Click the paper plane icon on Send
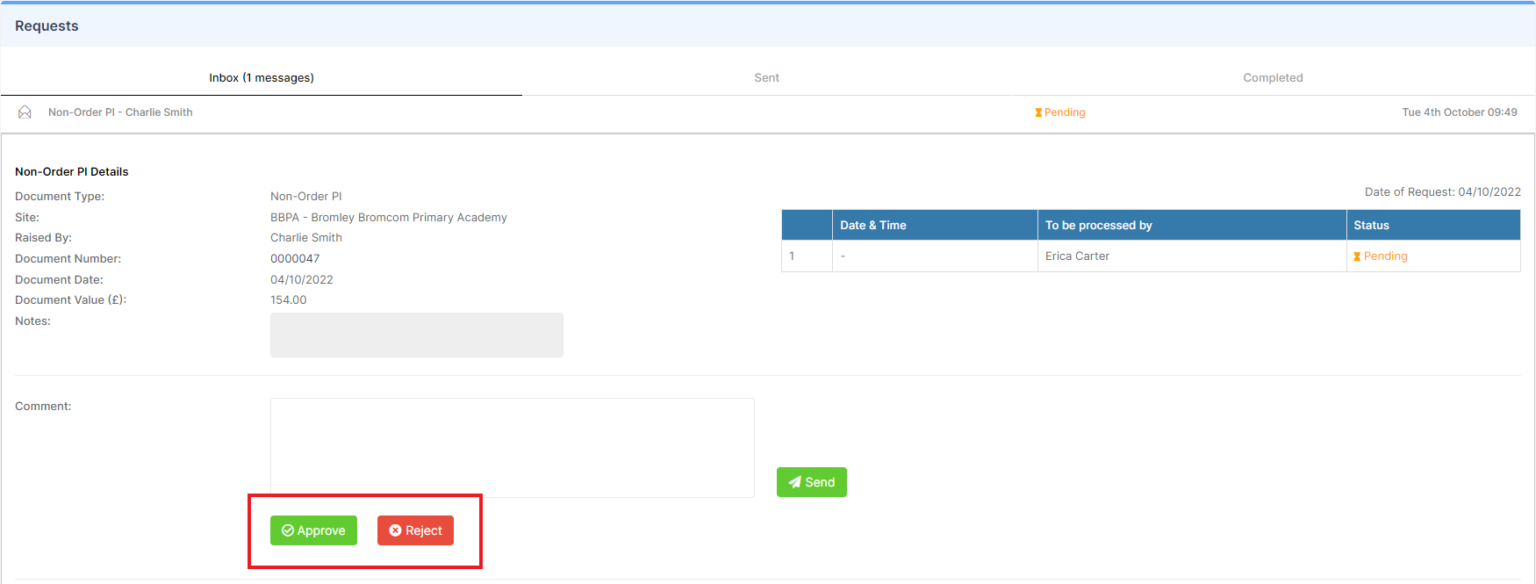The height and width of the screenshot is (584, 1536). tap(795, 482)
